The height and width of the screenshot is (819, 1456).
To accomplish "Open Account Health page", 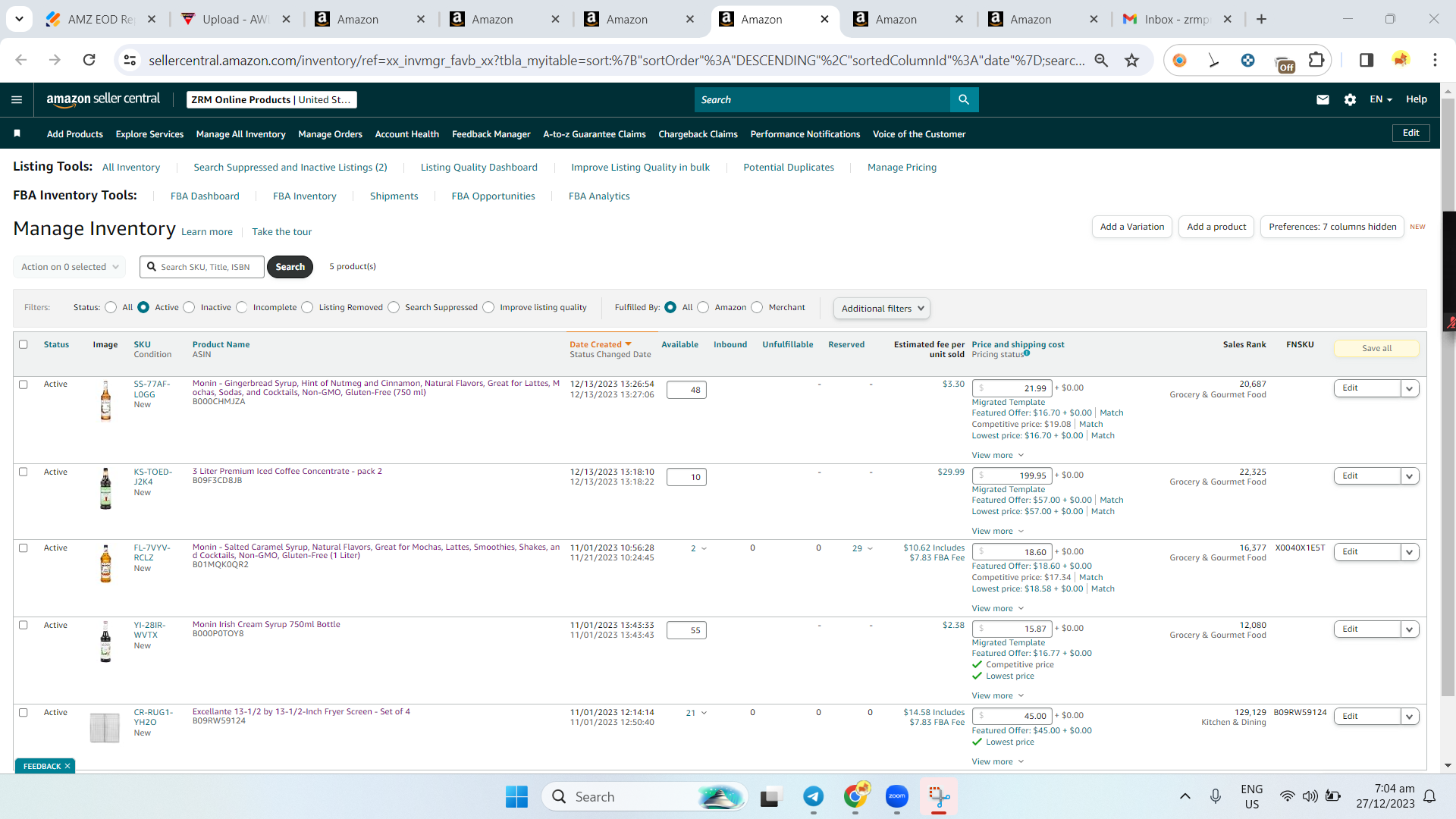I will (x=406, y=134).
